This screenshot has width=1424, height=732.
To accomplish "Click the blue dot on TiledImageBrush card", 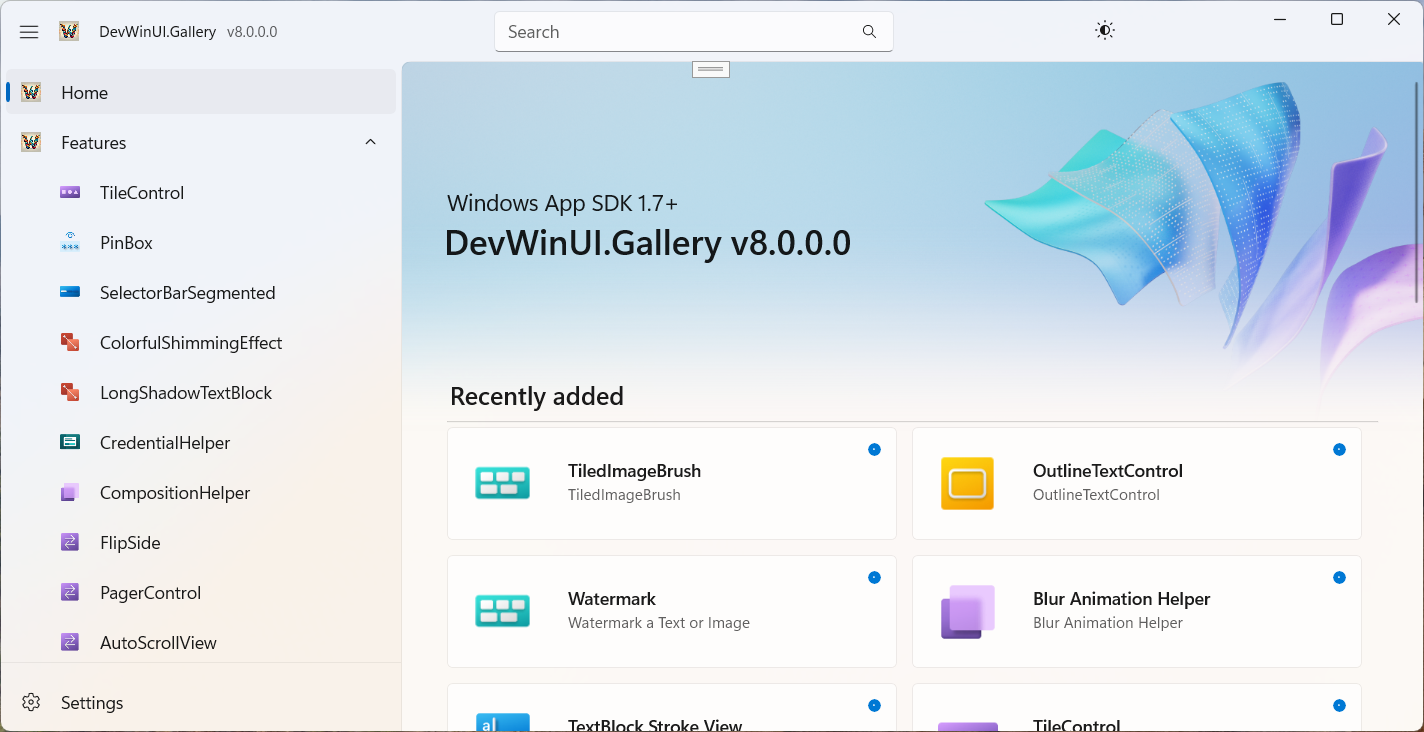I will coord(874,450).
